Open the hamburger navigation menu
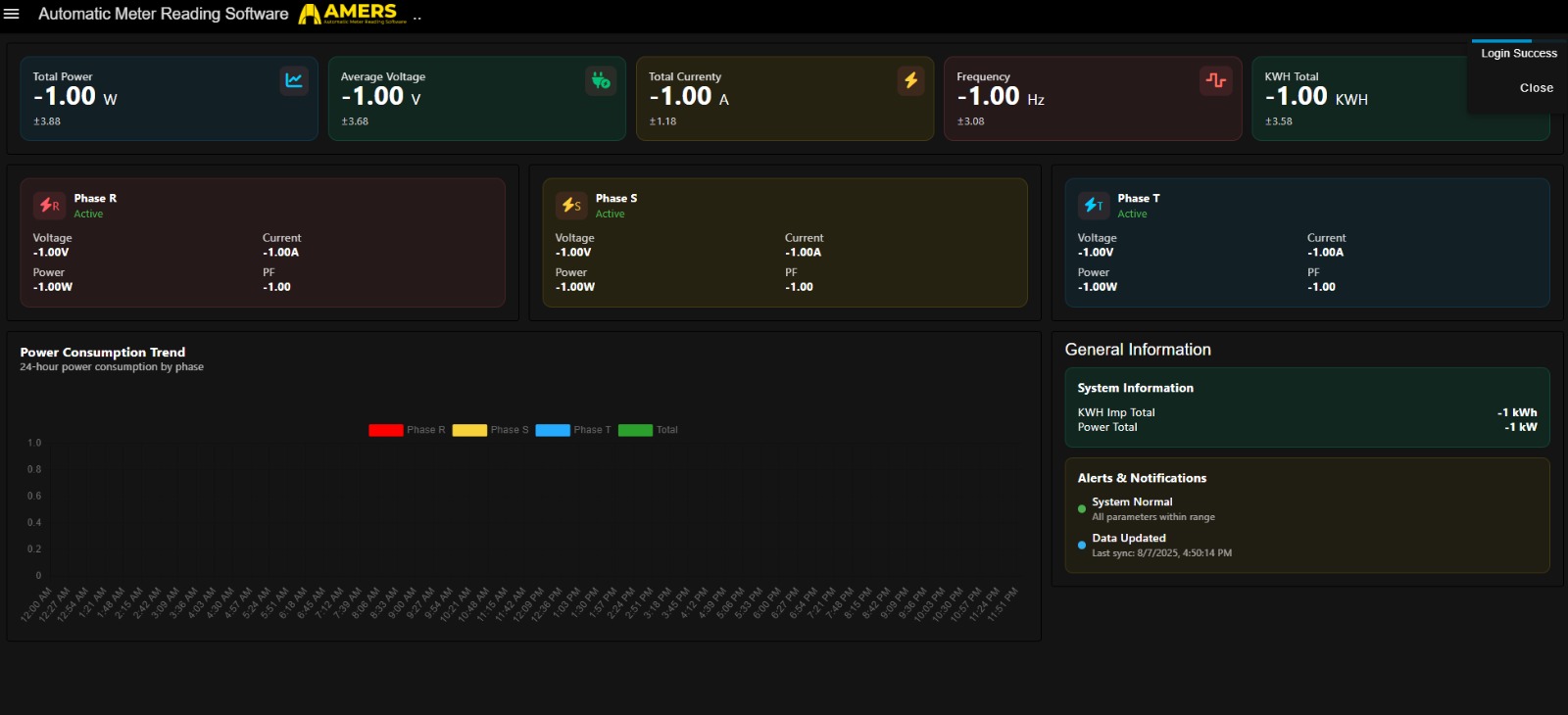Screen dimensions: 1568x715 click(12, 14)
